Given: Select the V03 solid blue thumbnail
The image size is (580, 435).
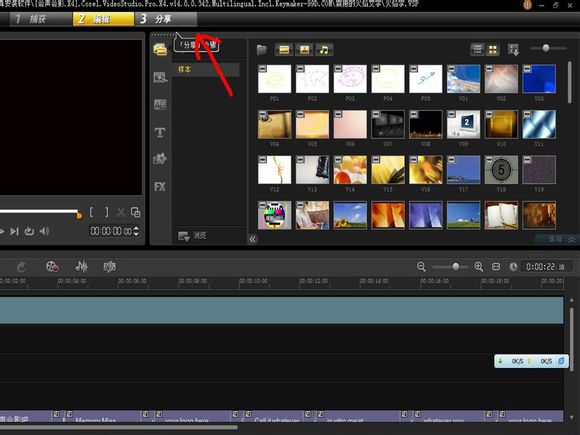Looking at the screenshot, I should (539, 79).
